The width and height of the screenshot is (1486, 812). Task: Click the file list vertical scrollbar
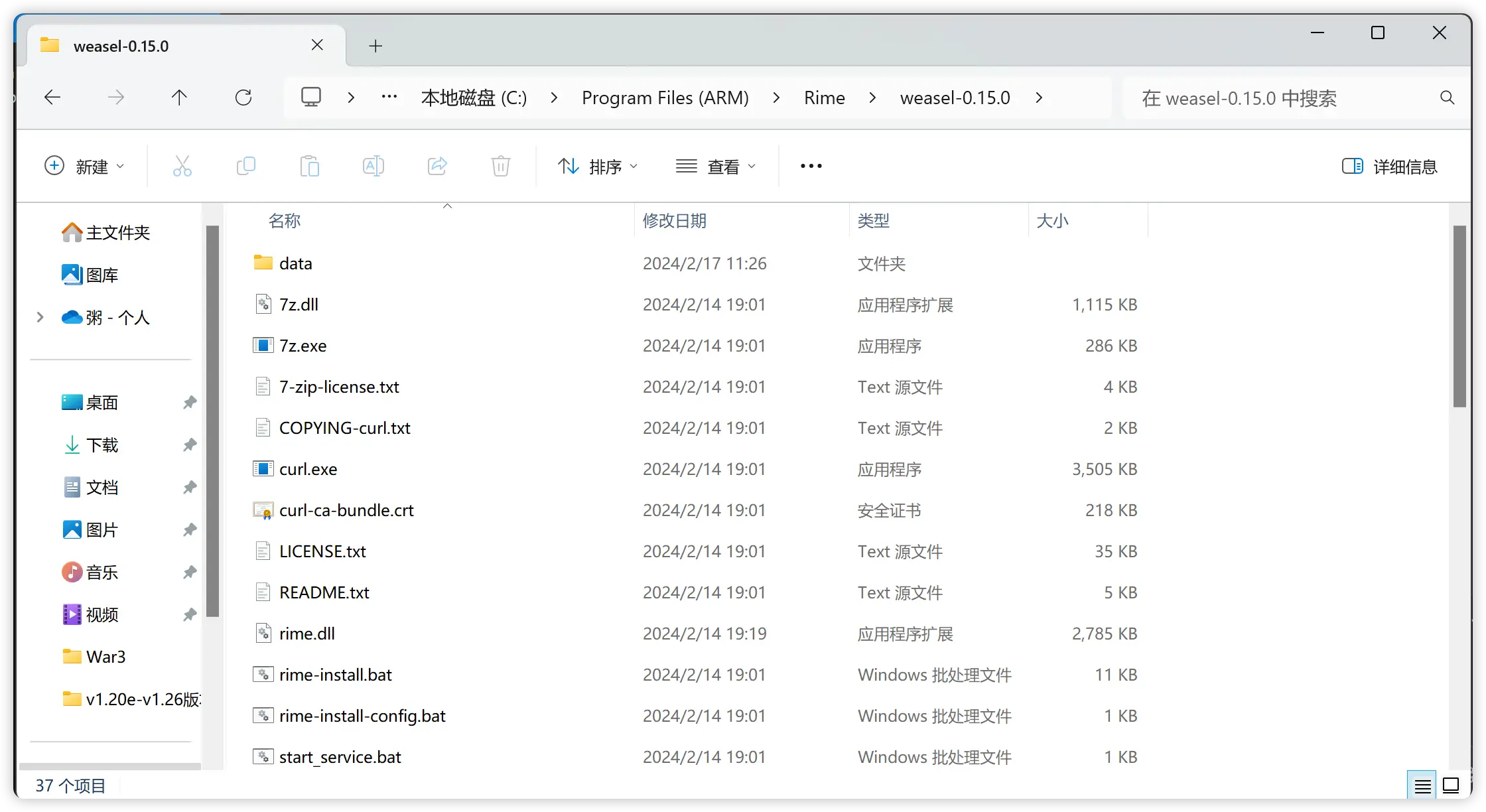[x=1459, y=317]
